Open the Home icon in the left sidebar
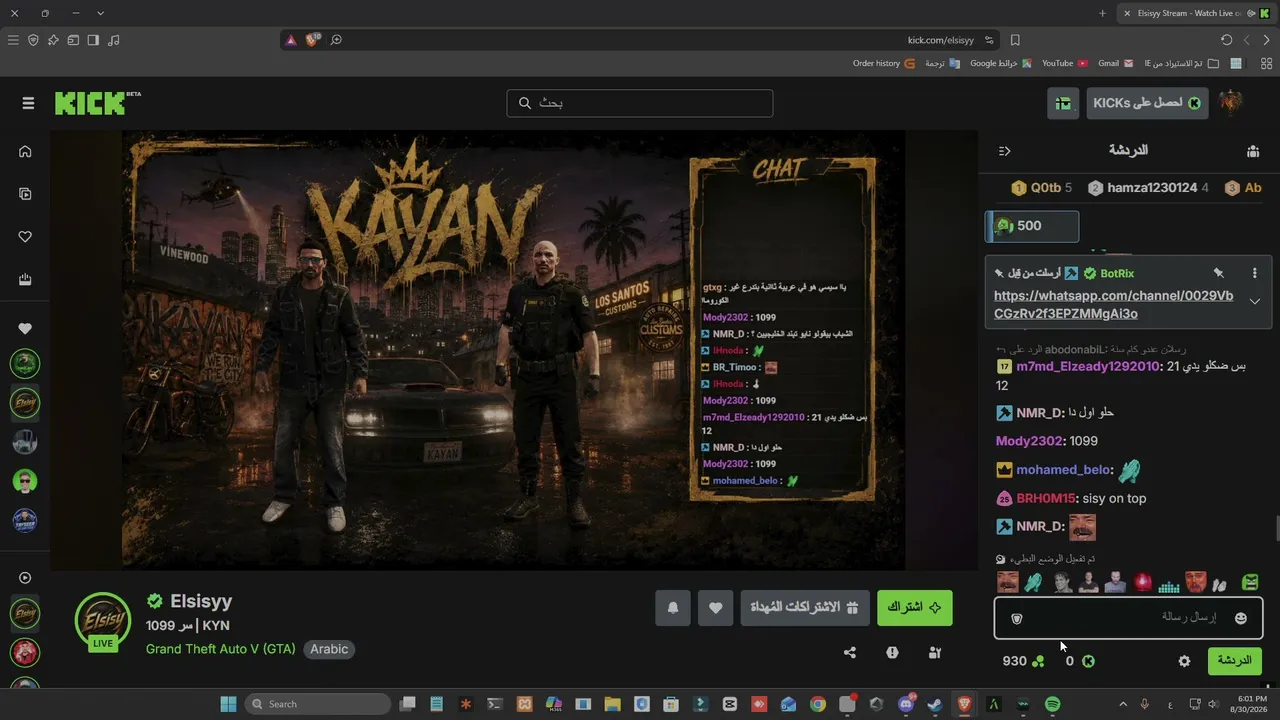This screenshot has width=1280, height=720. point(25,152)
